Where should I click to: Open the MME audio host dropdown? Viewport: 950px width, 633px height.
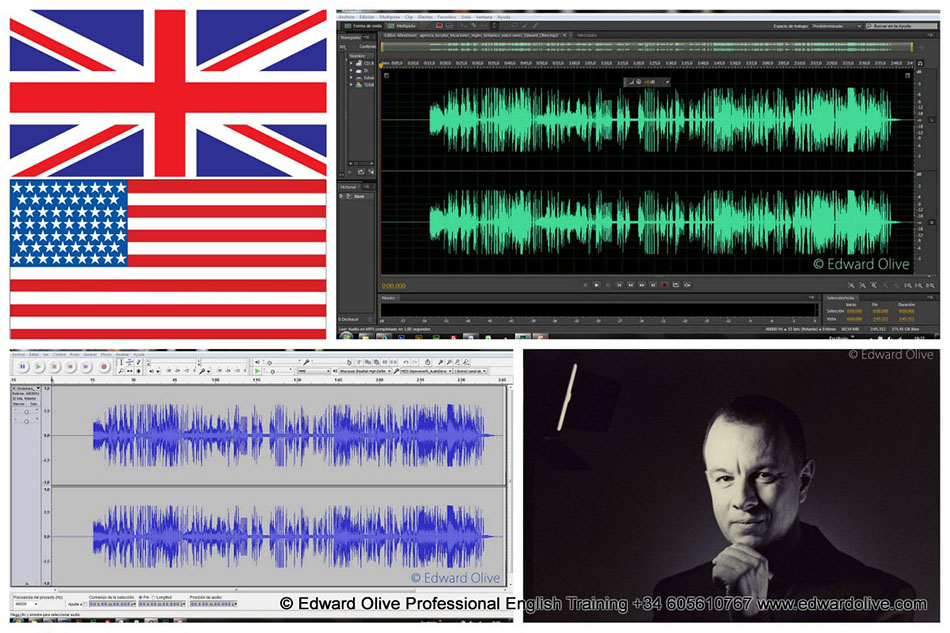(x=313, y=371)
